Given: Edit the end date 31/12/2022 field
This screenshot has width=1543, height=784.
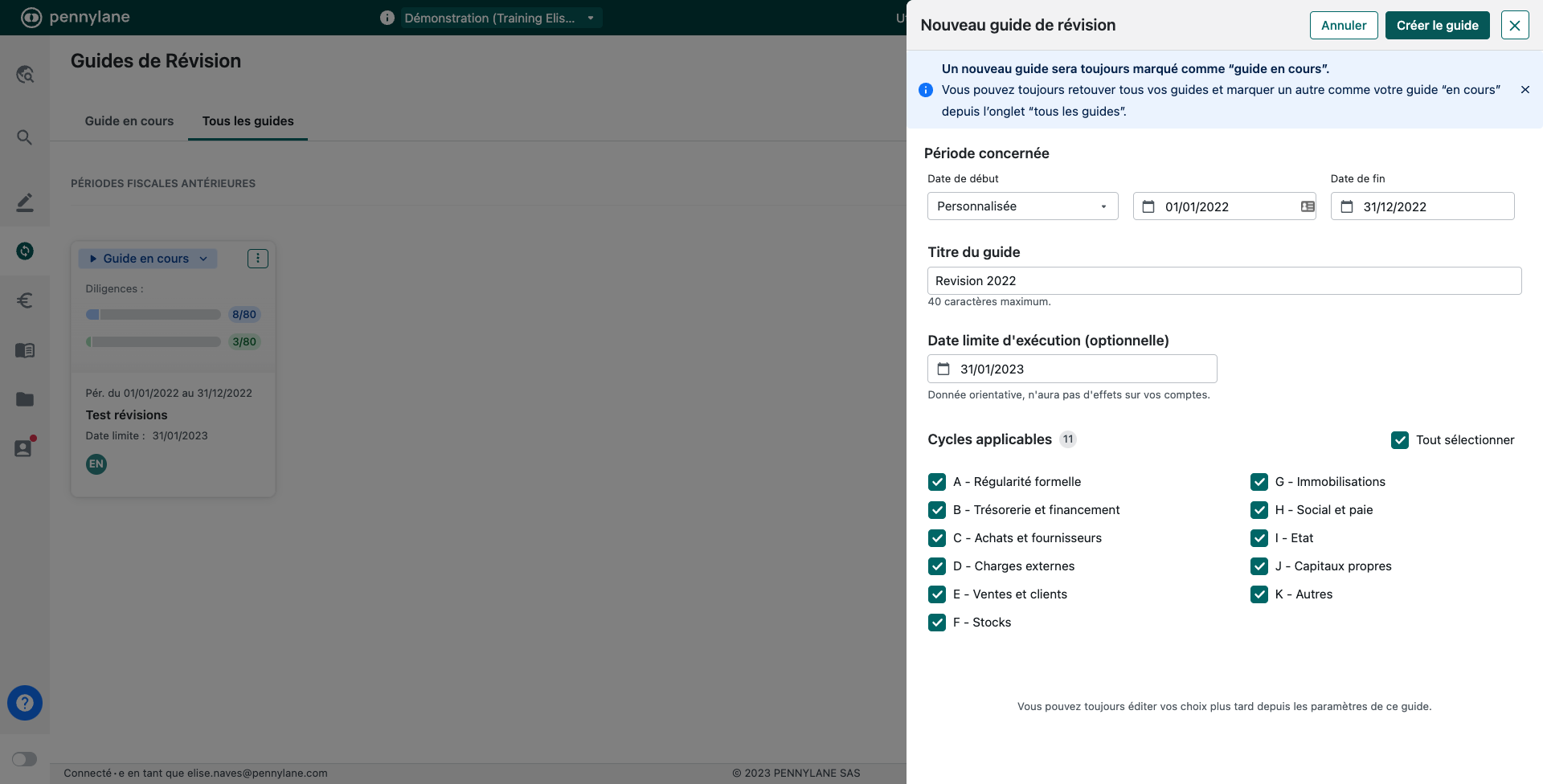Looking at the screenshot, I should tap(1422, 206).
